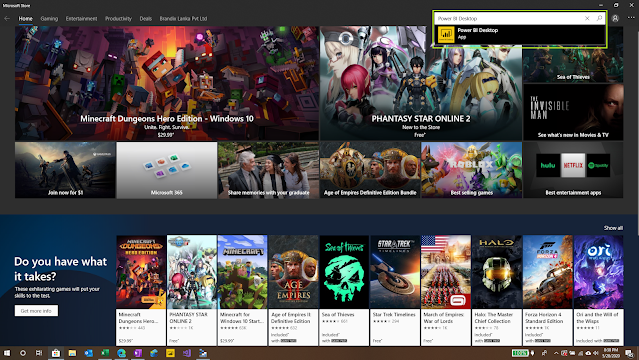Open the Home tab

[25, 18]
